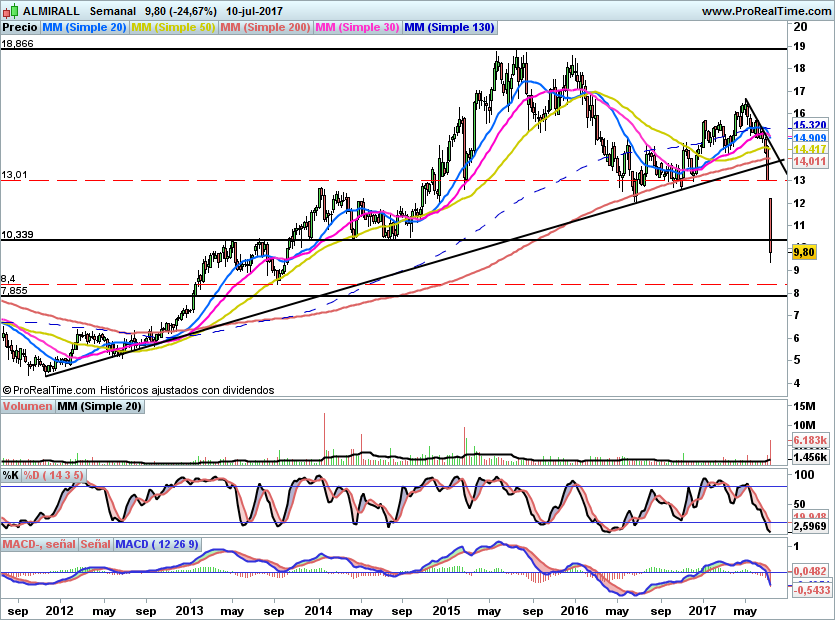
Task: Click the 14,909 moving average value tag
Action: (810, 137)
